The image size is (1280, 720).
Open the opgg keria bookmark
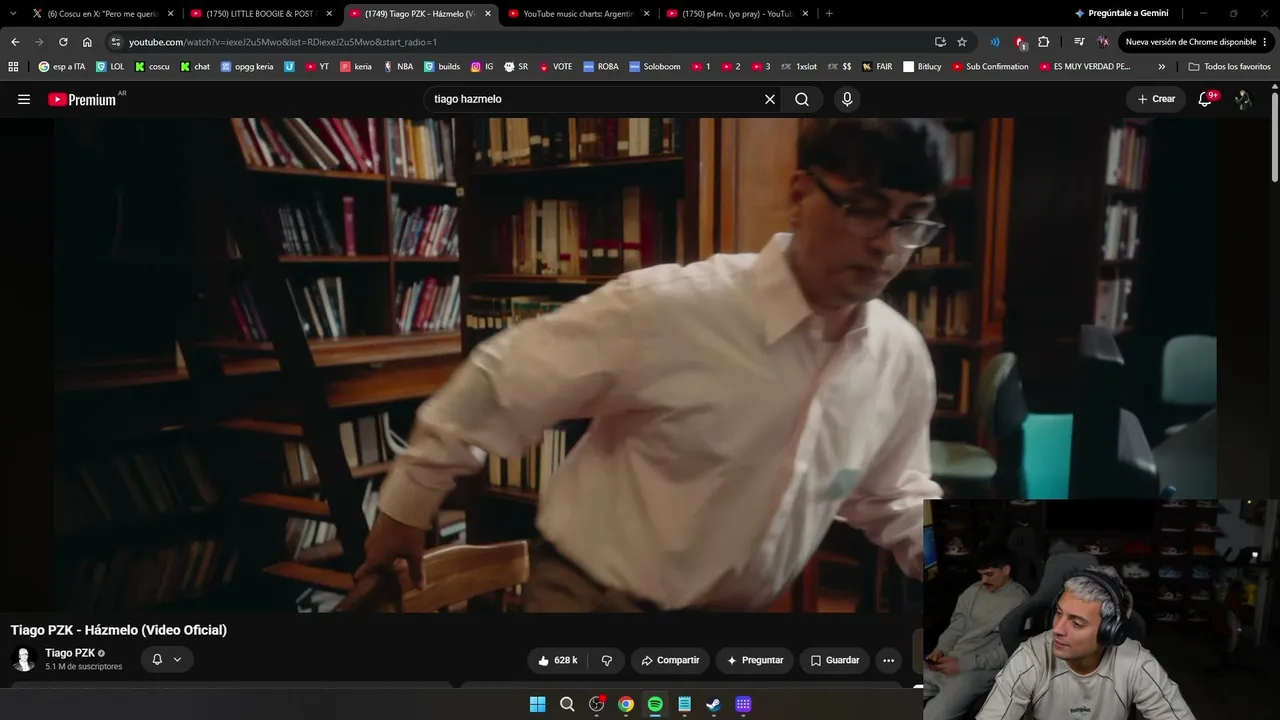[247, 67]
